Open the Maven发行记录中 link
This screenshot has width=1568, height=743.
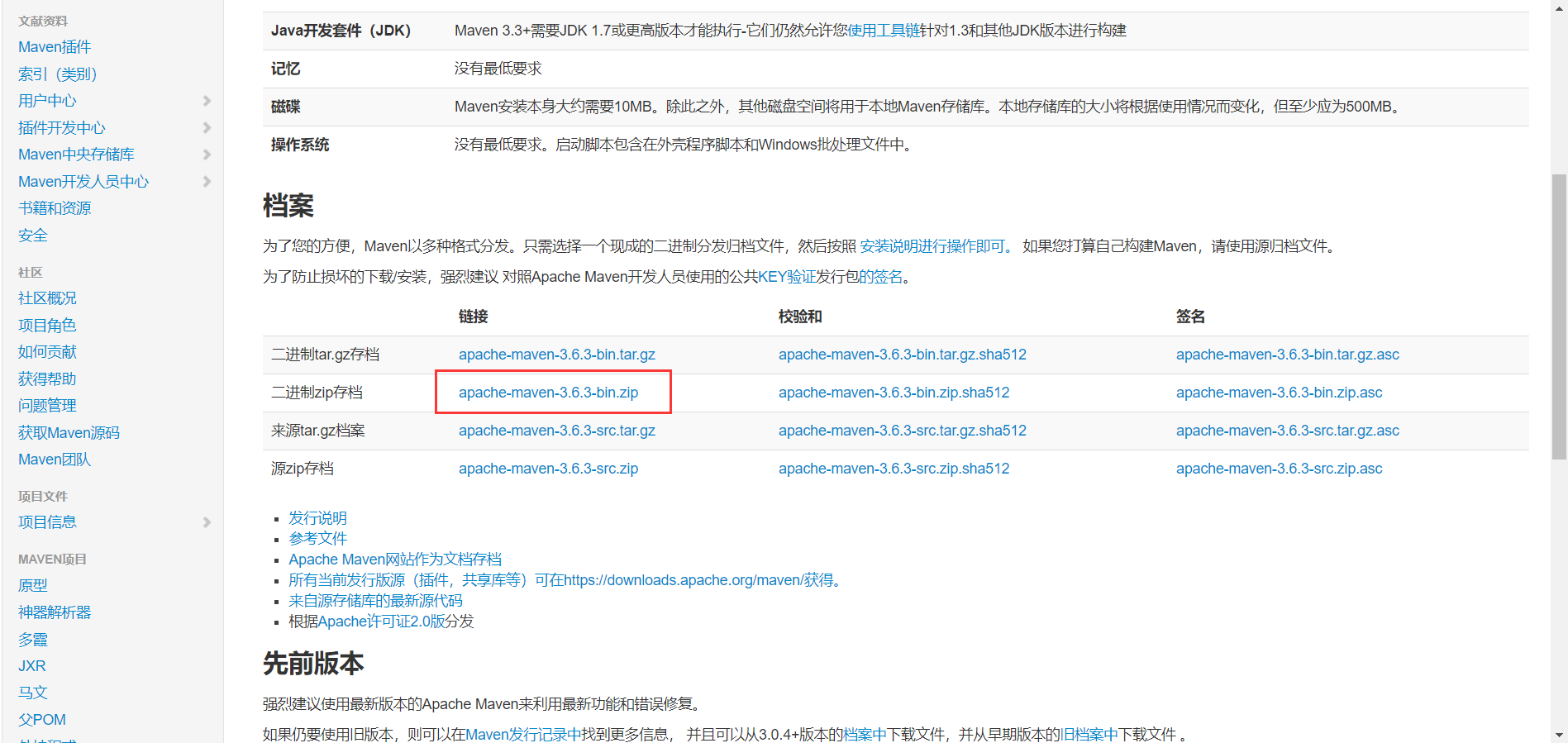pyautogui.click(x=523, y=735)
